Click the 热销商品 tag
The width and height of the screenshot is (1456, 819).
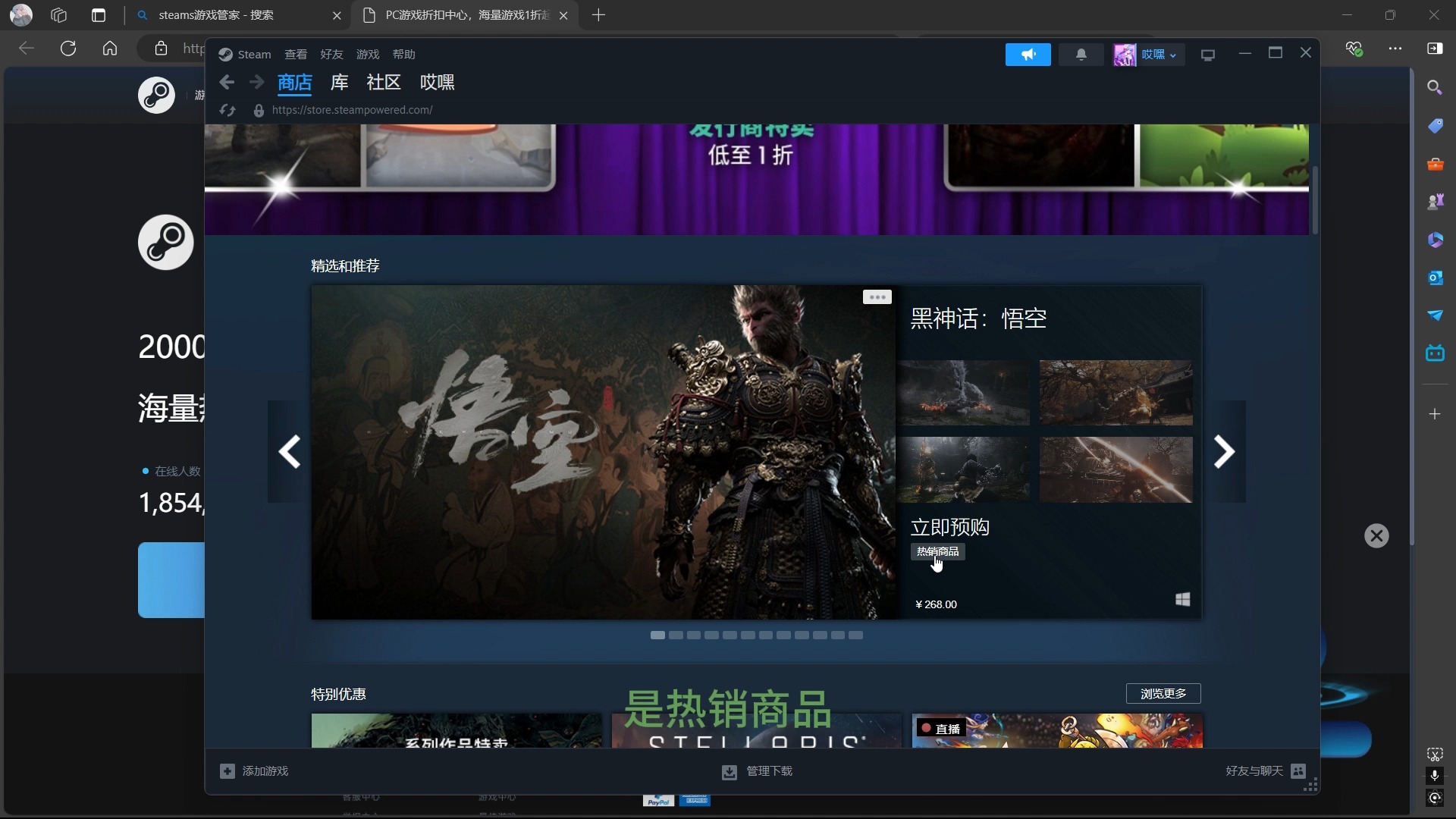tap(938, 552)
